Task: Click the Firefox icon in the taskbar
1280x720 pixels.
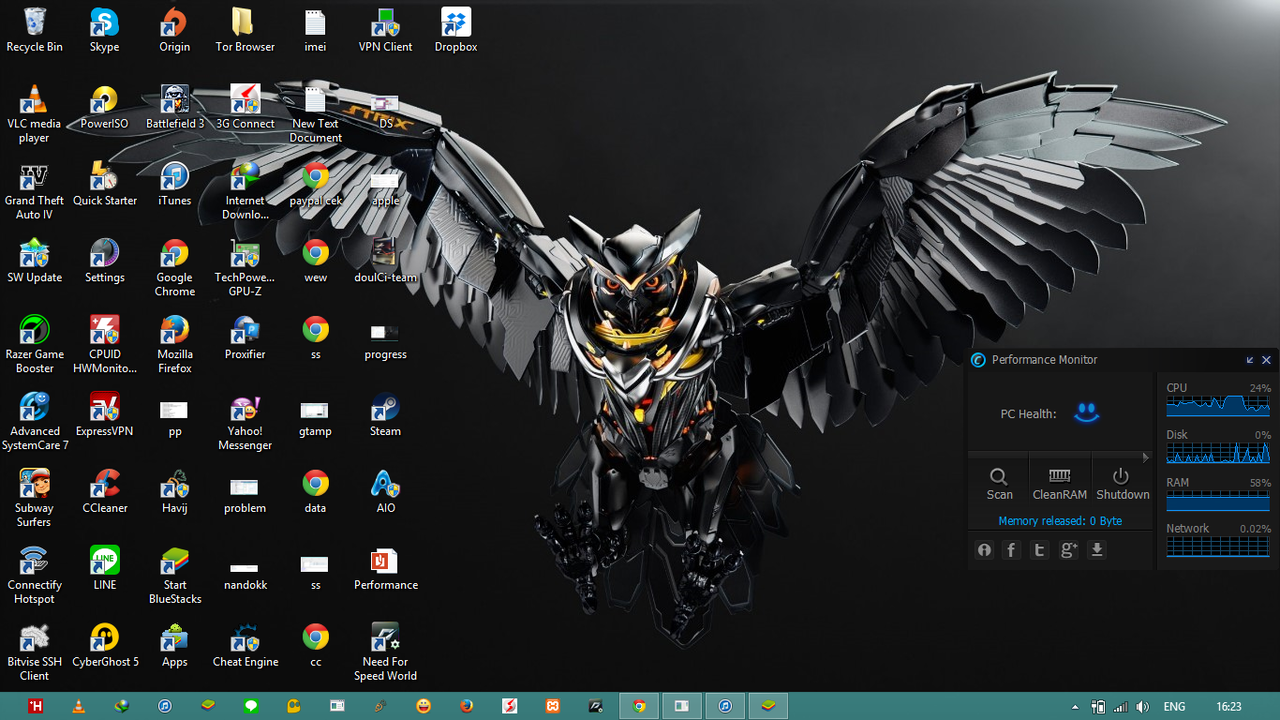Action: click(466, 706)
